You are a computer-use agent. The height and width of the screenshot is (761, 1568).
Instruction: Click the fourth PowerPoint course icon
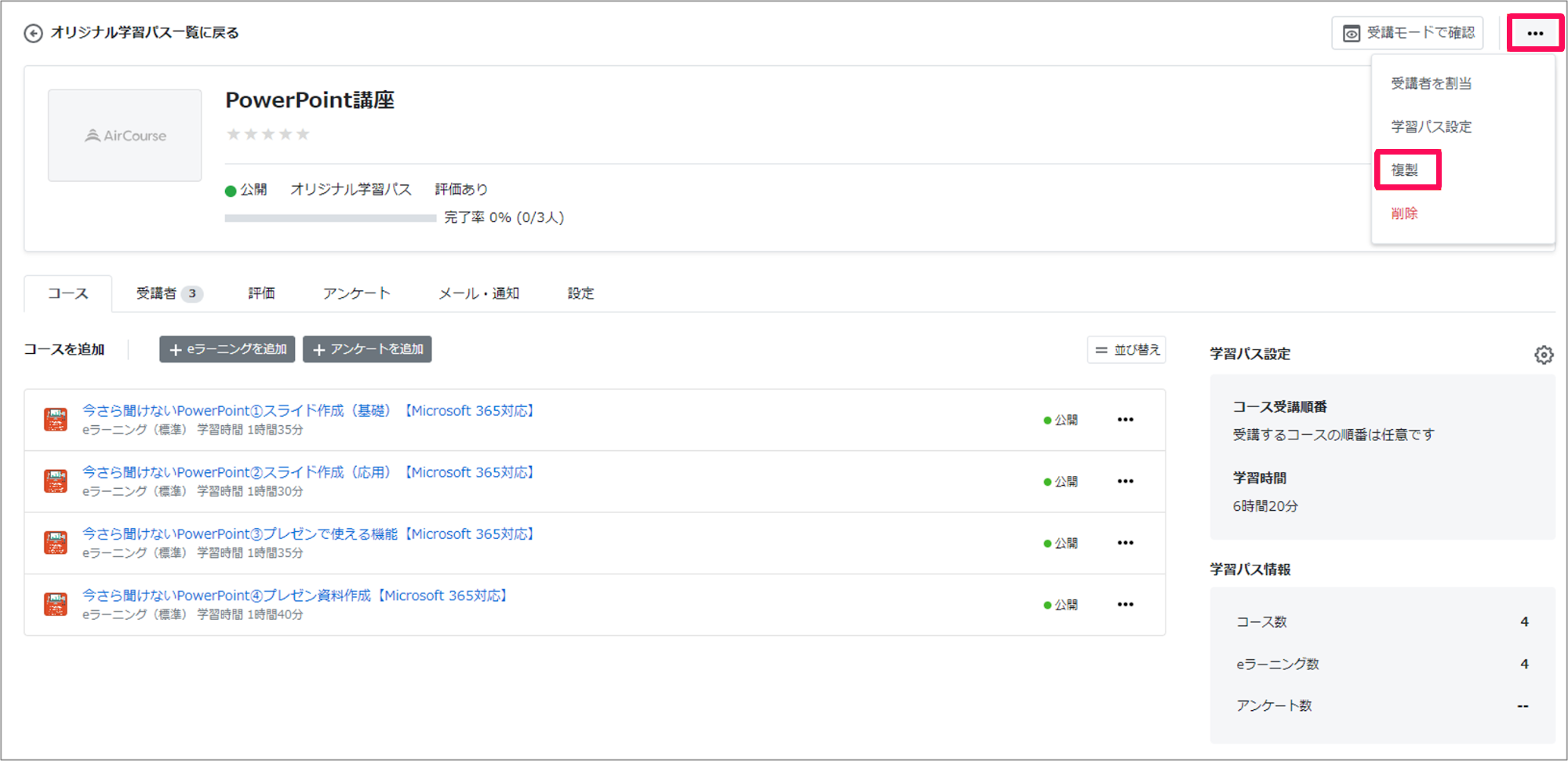(55, 604)
